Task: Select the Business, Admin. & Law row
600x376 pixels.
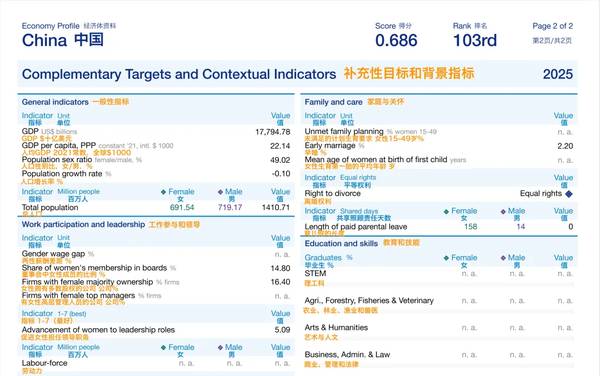Action: coord(347,355)
